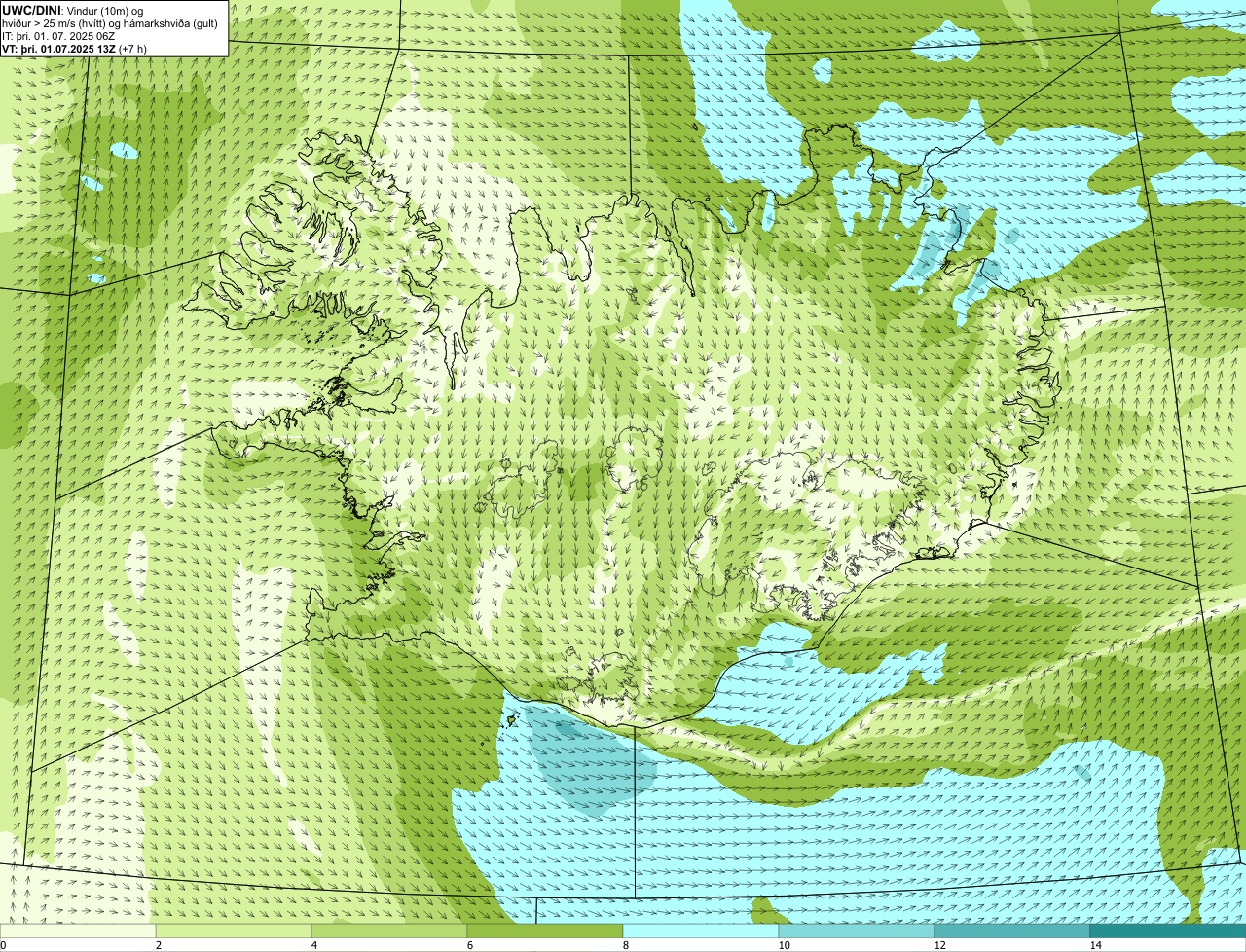Click the 0–2 m/s palest color bar segment
Image resolution: width=1246 pixels, height=952 pixels.
pyautogui.click(x=78, y=931)
